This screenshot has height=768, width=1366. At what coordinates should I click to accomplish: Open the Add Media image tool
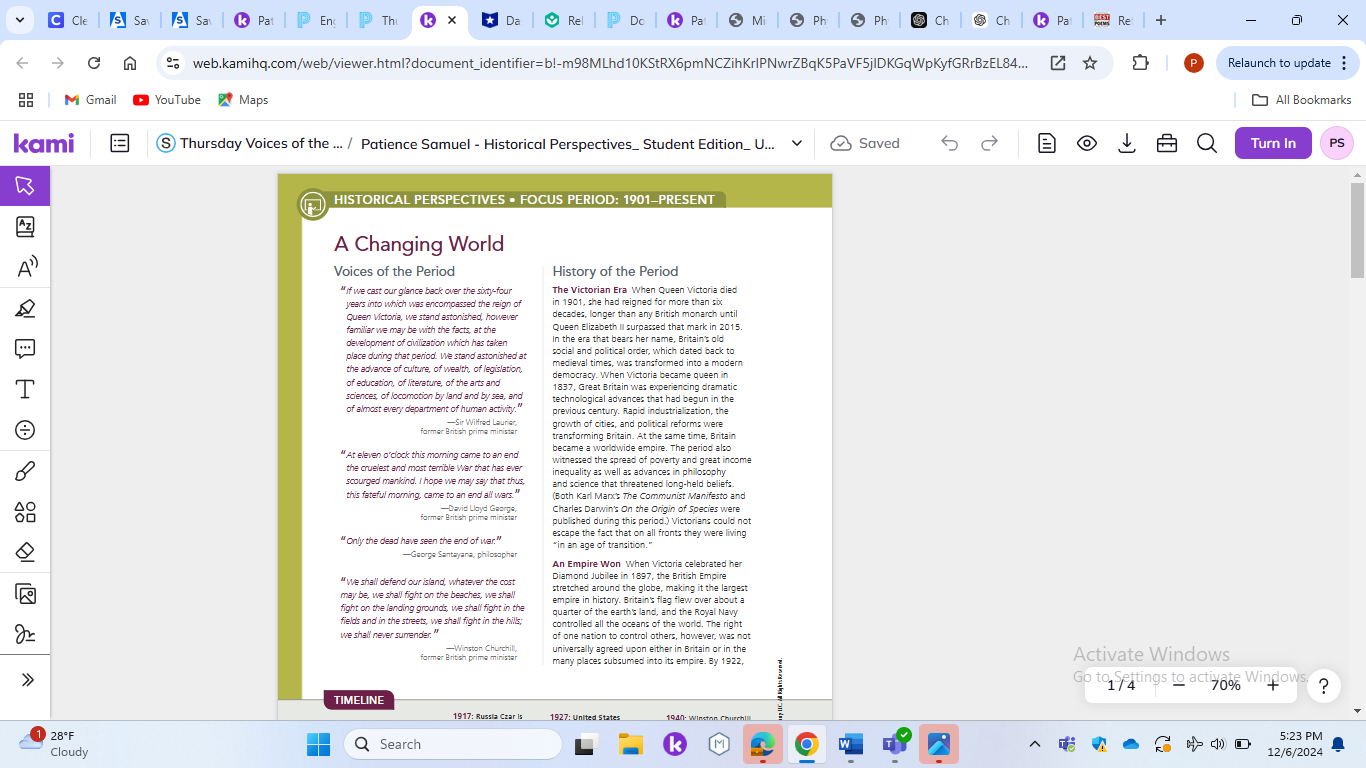(25, 593)
